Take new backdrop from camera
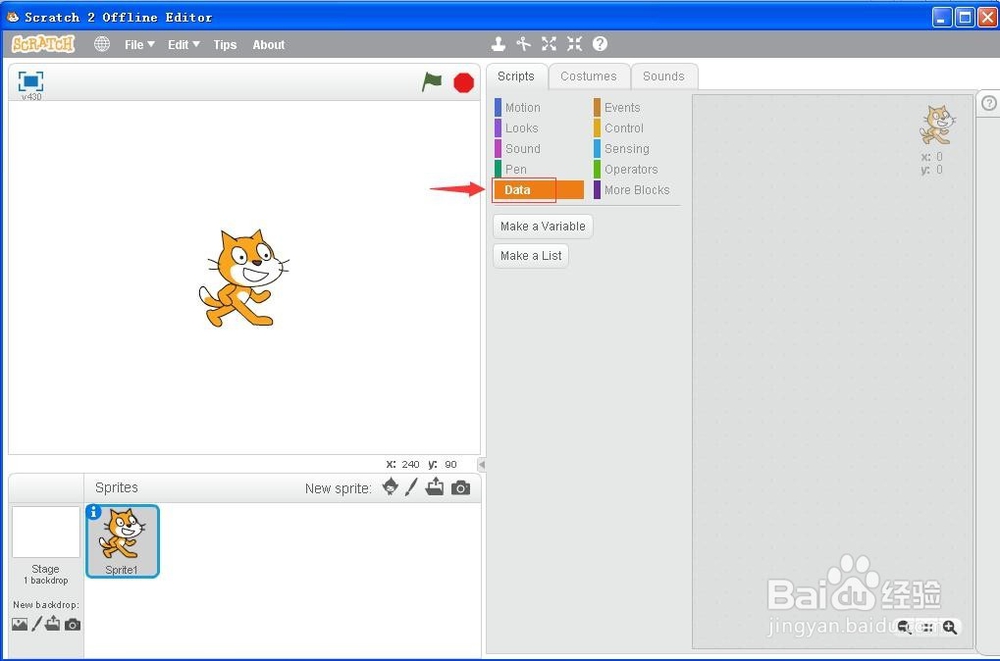 click(x=73, y=625)
